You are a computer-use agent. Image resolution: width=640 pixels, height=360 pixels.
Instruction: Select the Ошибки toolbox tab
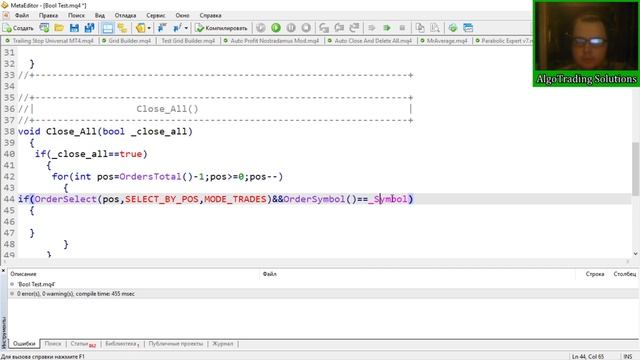click(x=24, y=344)
